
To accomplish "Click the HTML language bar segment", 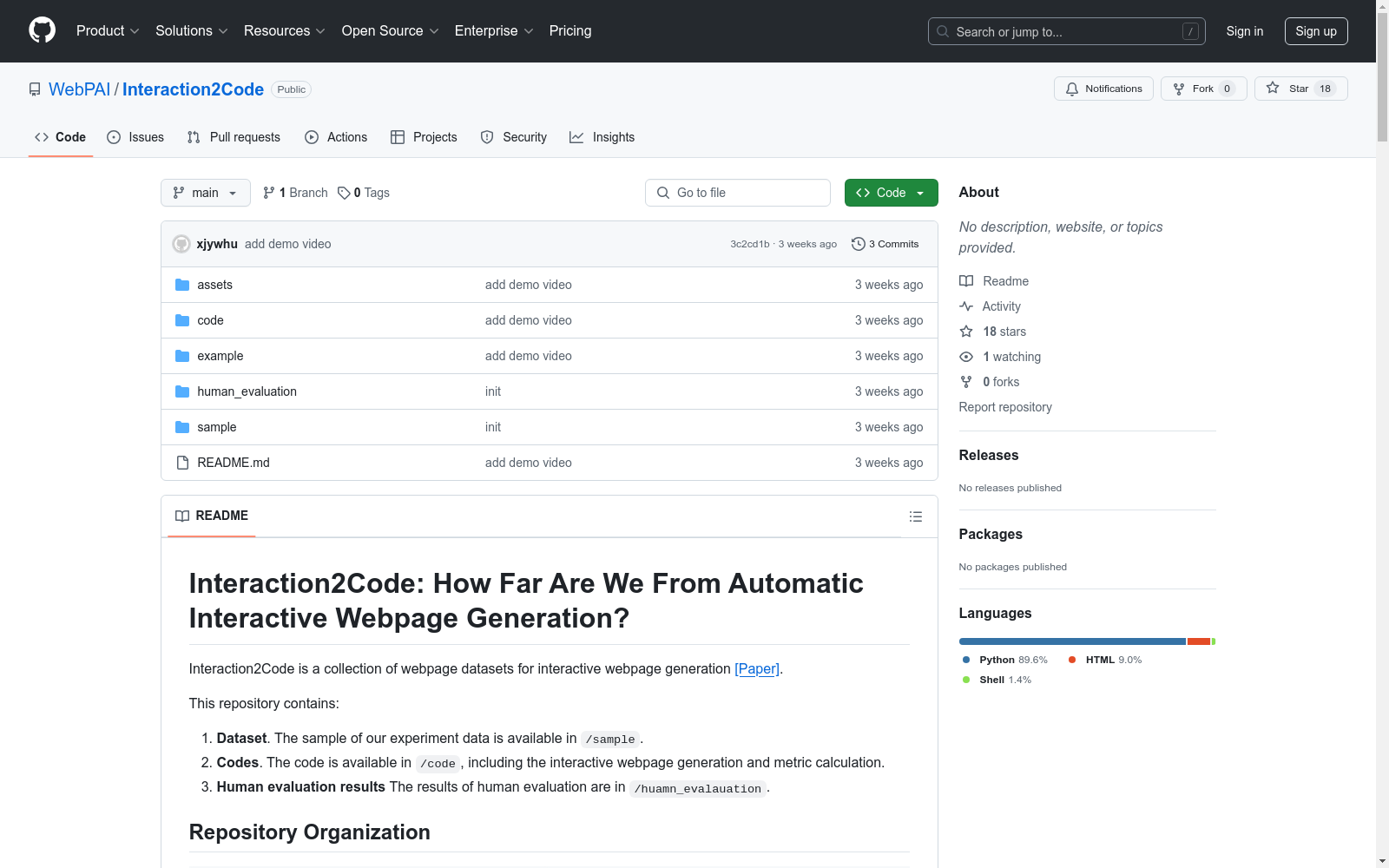I will click(1199, 641).
